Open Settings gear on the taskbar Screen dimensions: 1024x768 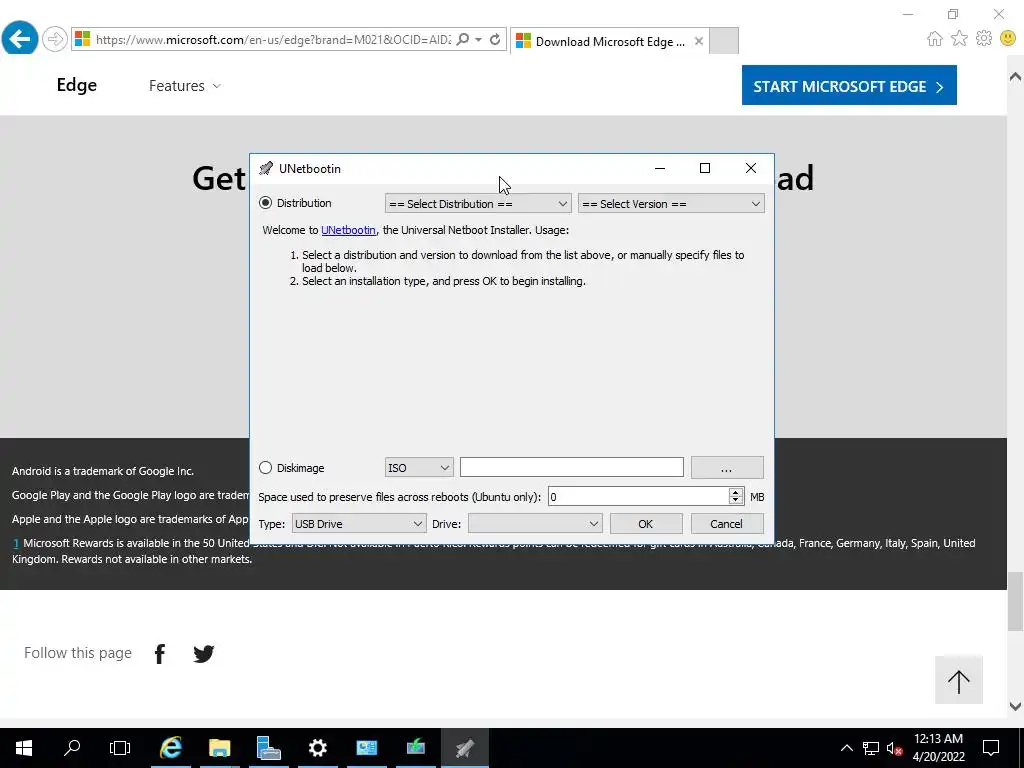tap(317, 748)
